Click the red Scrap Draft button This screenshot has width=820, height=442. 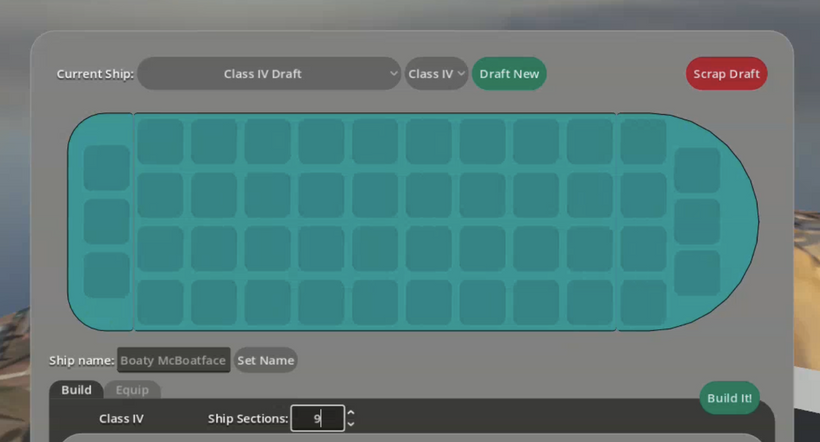[726, 74]
